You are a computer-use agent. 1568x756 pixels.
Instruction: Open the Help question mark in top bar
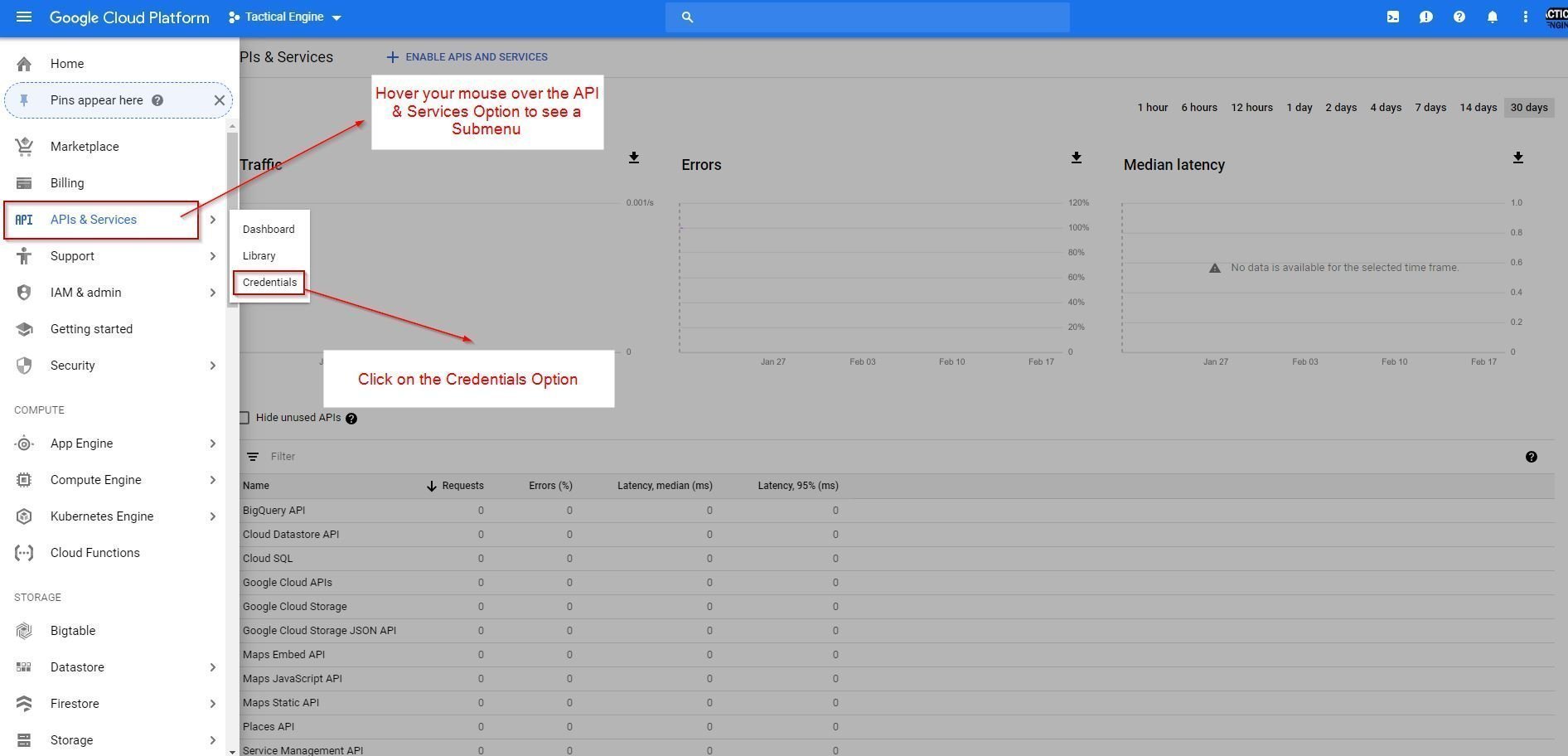coord(1459,17)
